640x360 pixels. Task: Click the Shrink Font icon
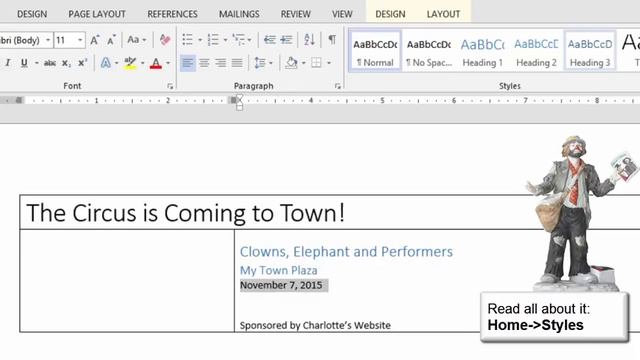(111, 40)
